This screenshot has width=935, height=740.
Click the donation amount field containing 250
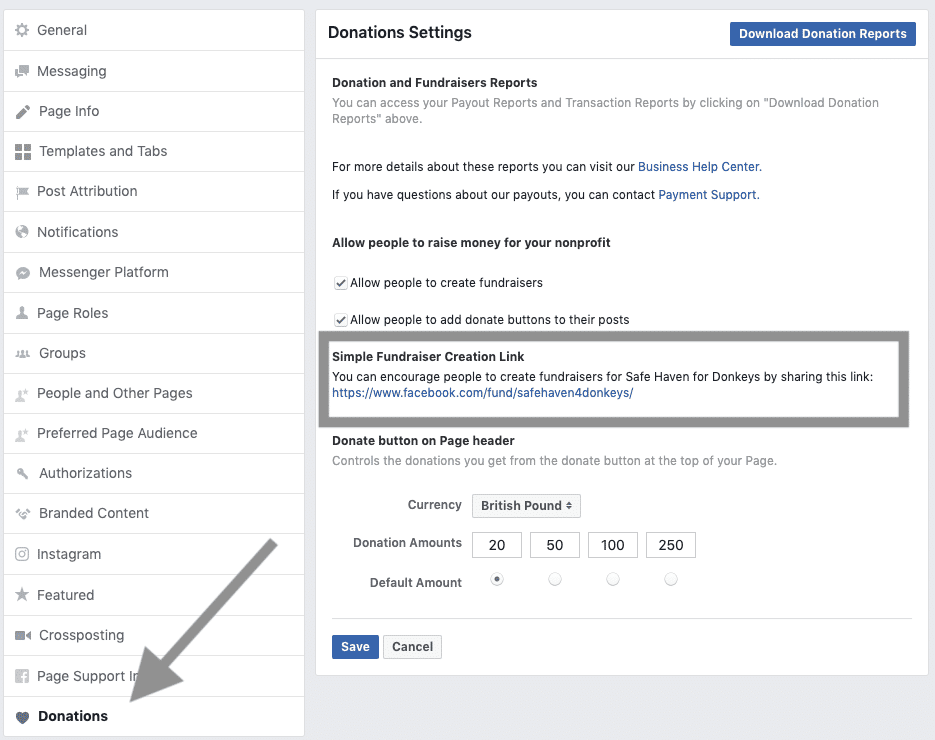click(x=671, y=545)
